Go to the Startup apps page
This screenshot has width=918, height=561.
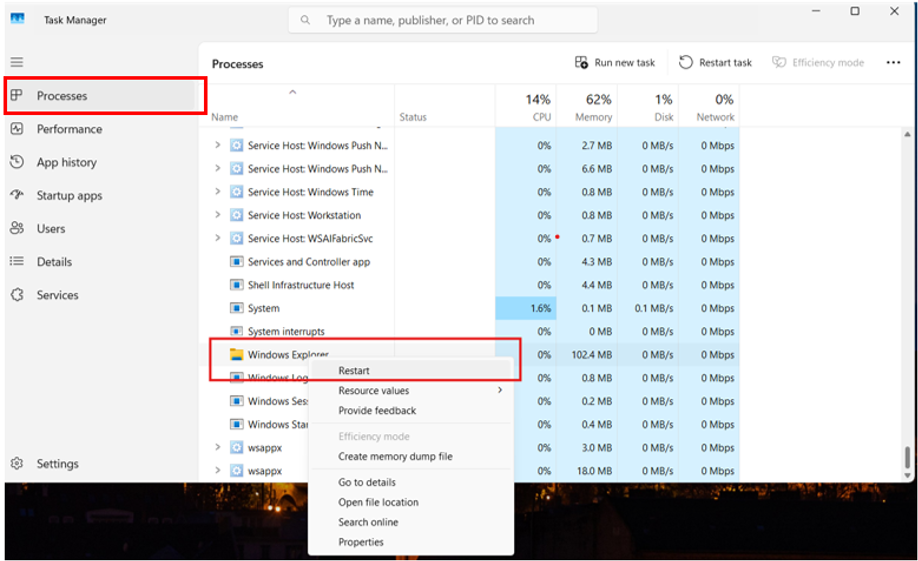point(102,196)
